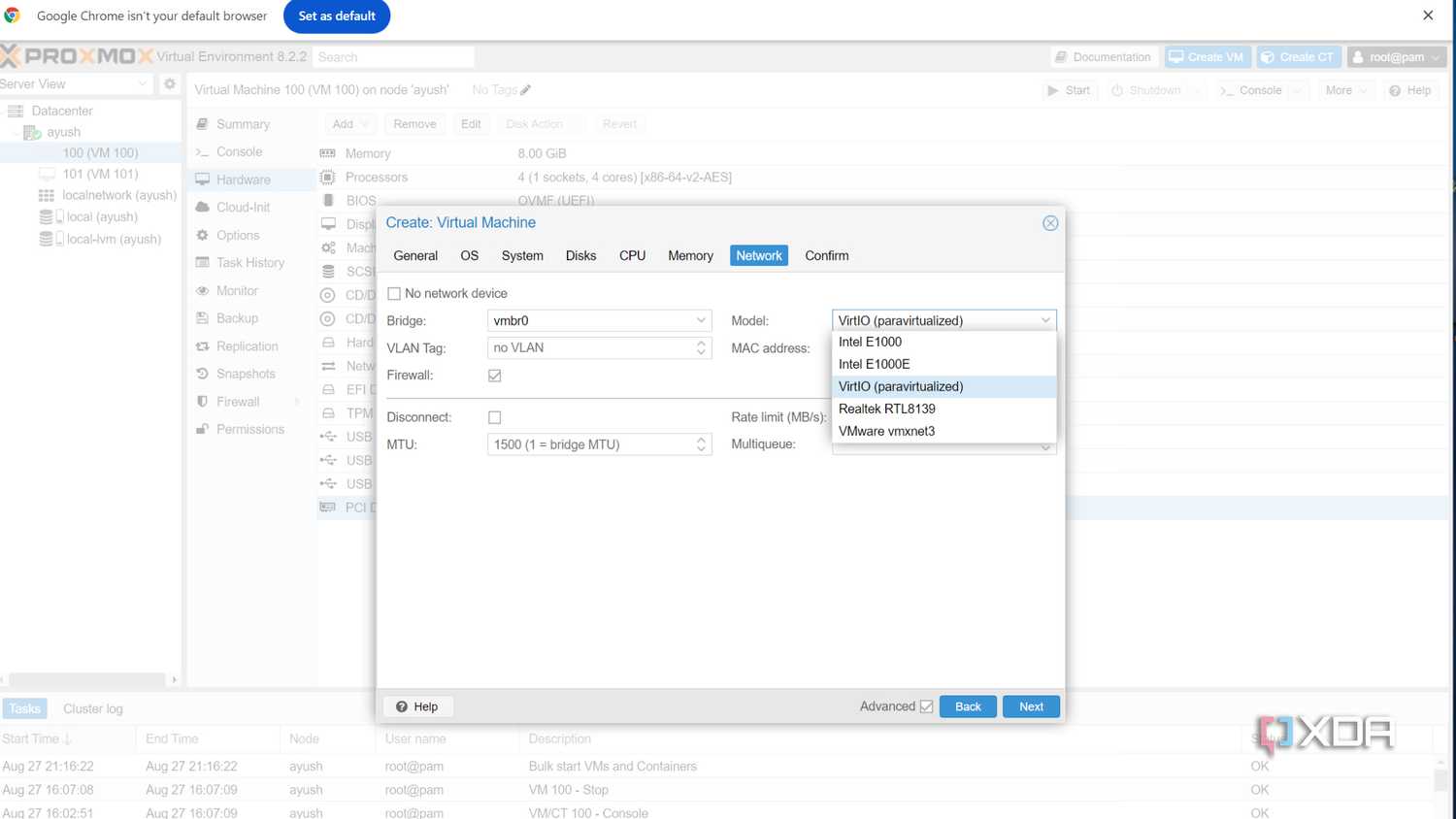This screenshot has height=819, width=1456.
Task: Click Set as default browser button
Action: click(337, 16)
